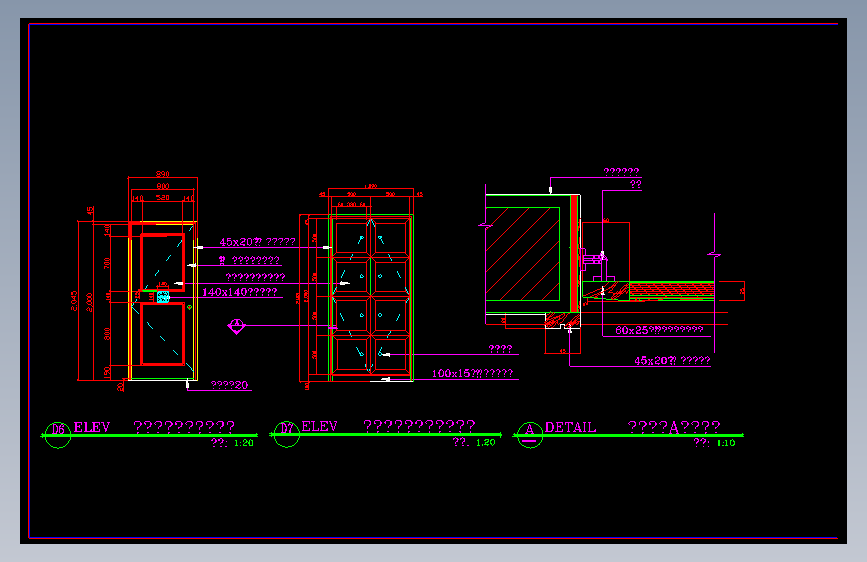
Task: Select the 100x15 annotation text
Action: (x=472, y=373)
